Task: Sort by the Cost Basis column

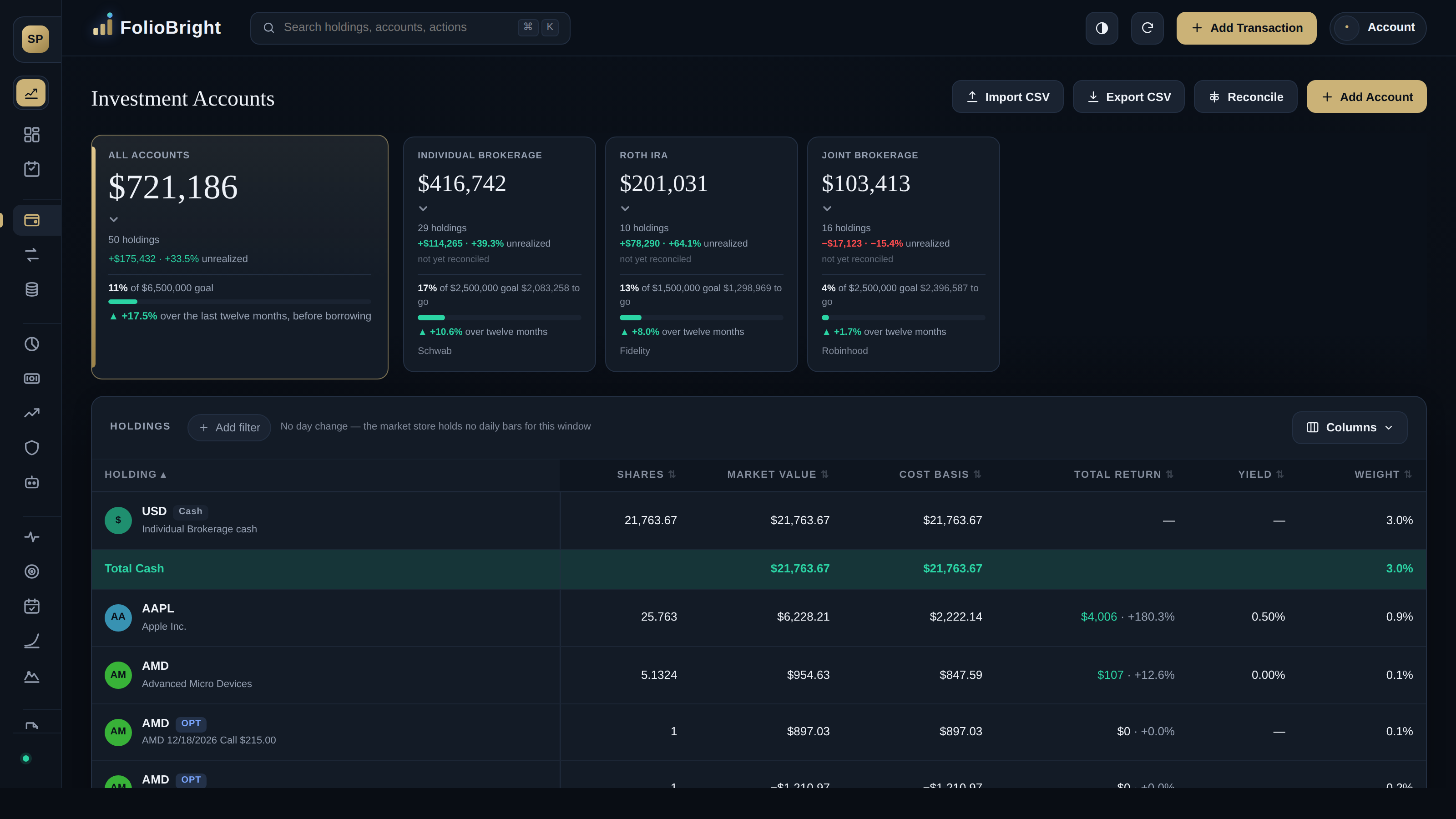Action: [x=940, y=475]
